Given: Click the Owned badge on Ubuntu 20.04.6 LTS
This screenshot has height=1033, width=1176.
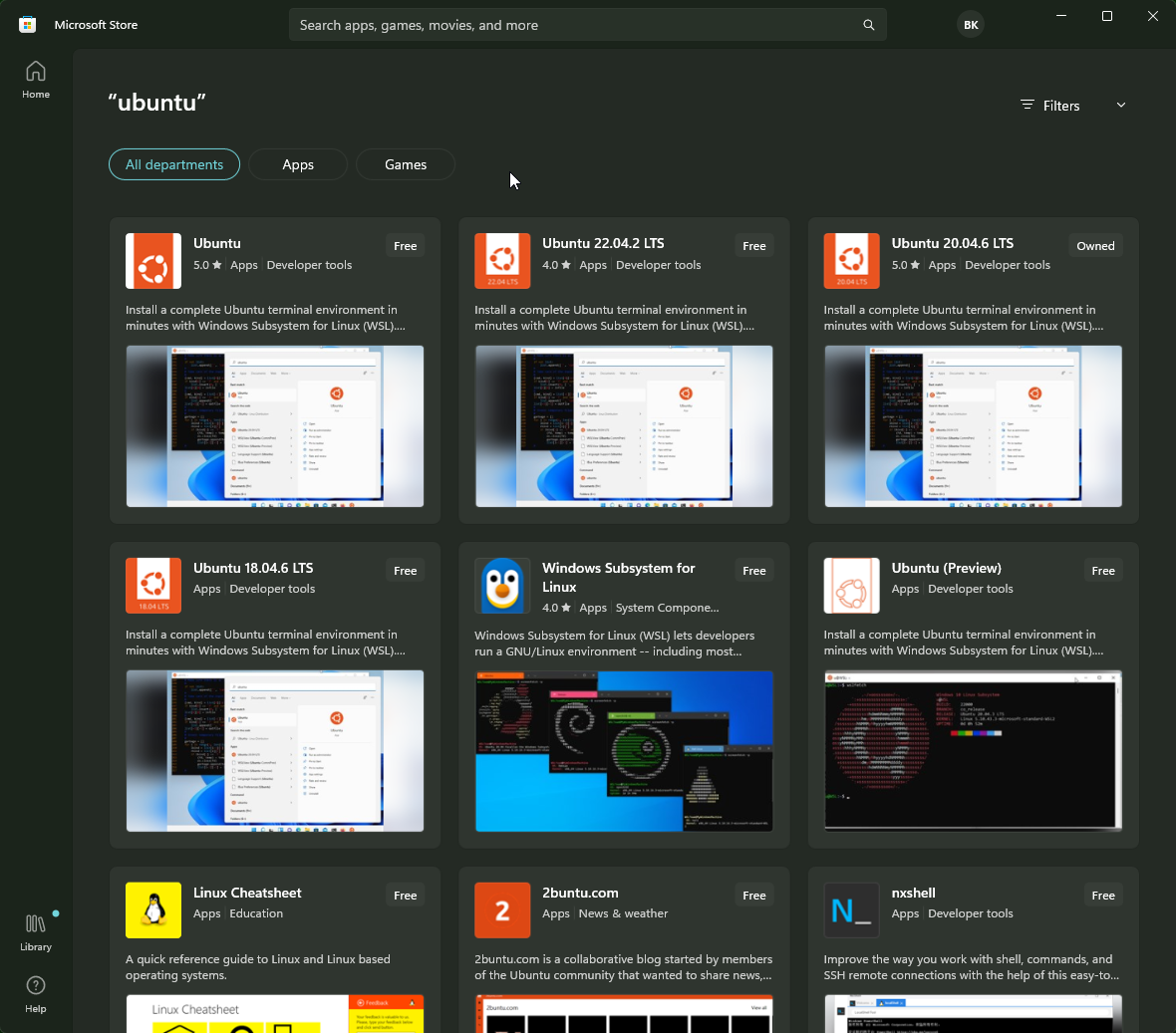Looking at the screenshot, I should click(x=1095, y=246).
